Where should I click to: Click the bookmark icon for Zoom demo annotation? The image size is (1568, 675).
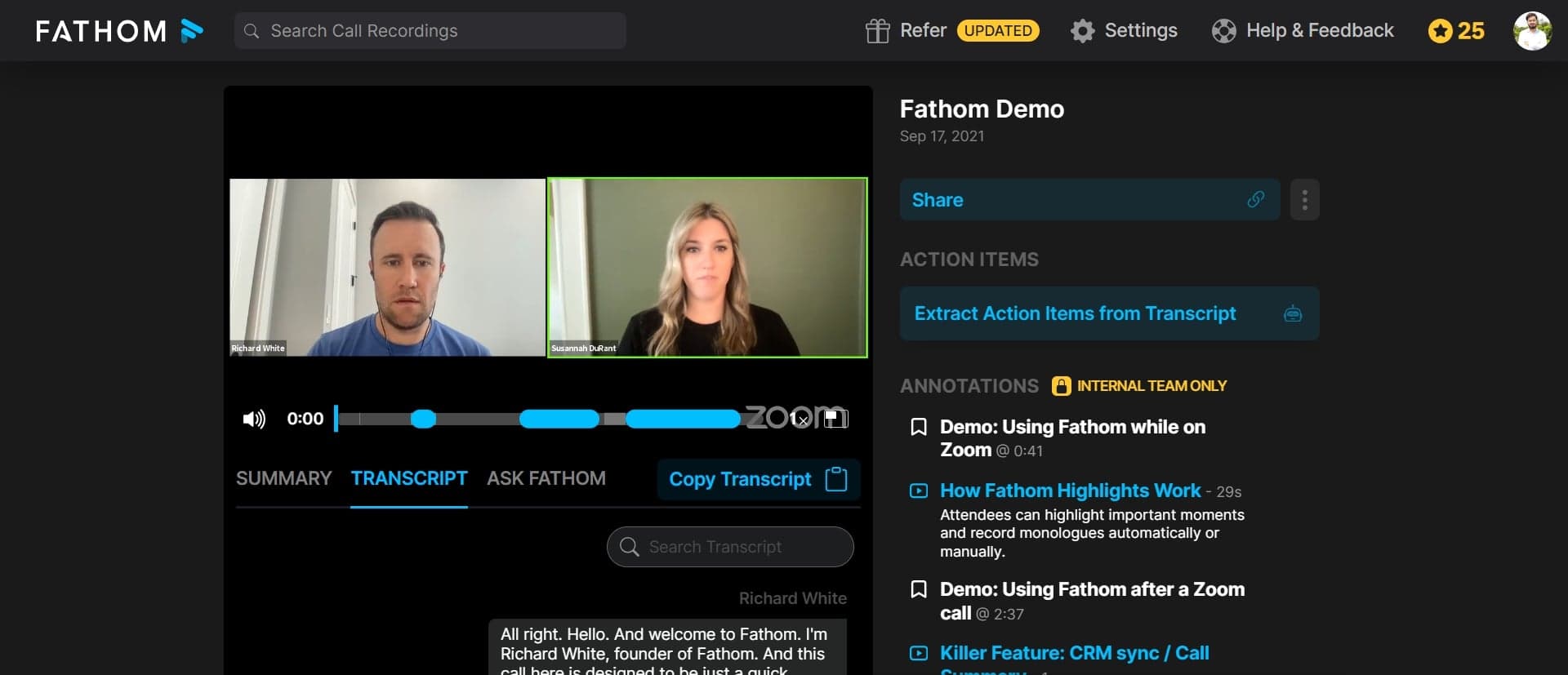(919, 427)
